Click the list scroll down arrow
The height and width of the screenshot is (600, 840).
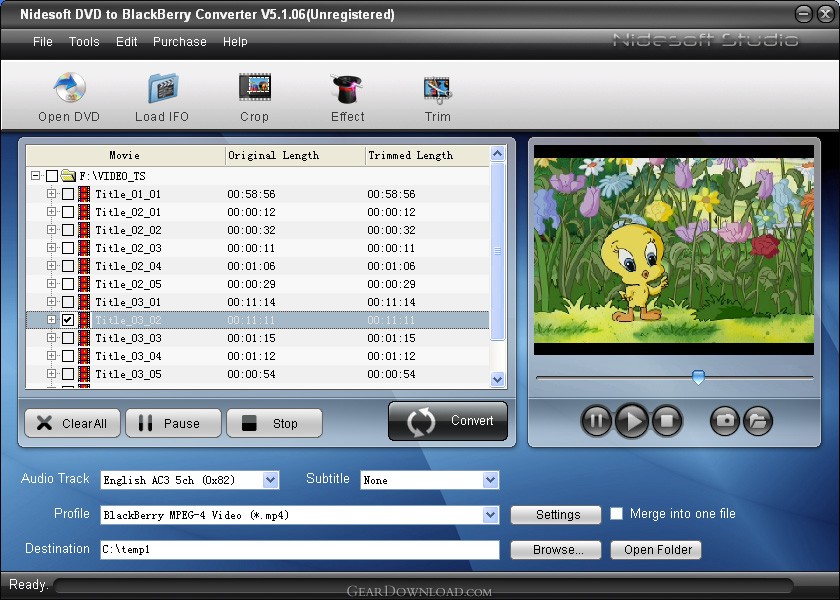coord(497,379)
